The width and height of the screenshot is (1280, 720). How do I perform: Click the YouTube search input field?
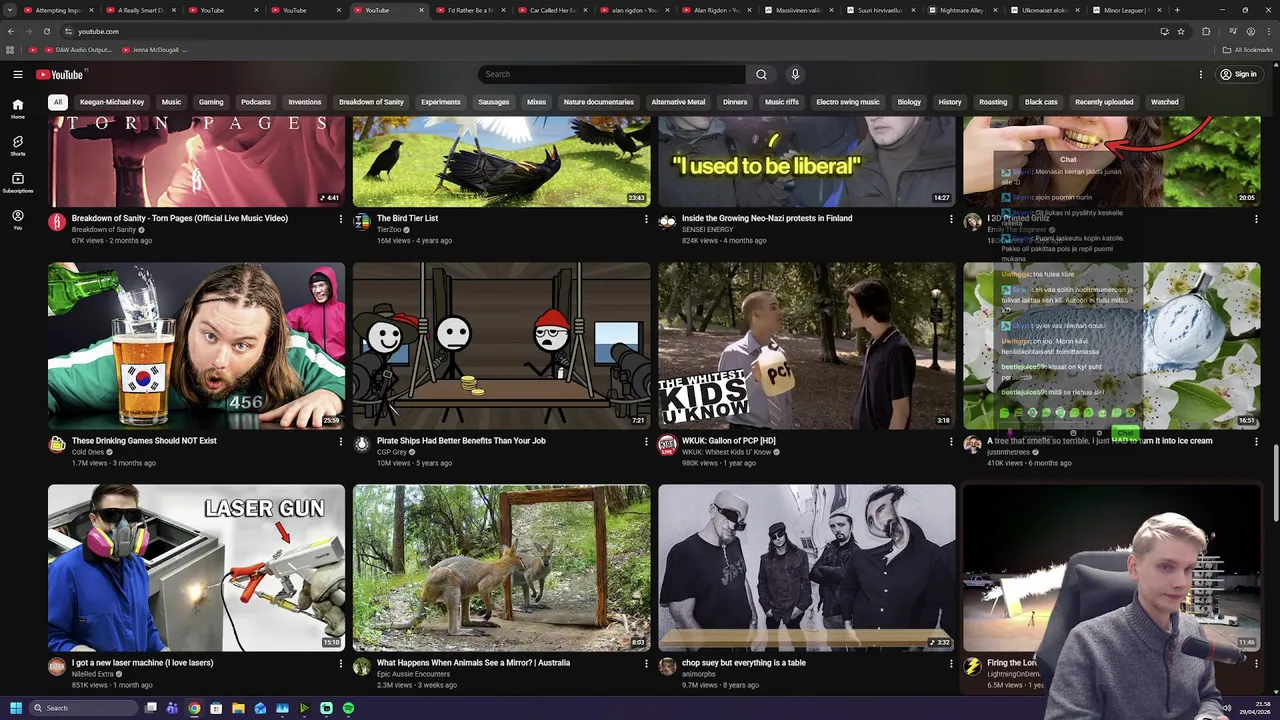coord(611,74)
